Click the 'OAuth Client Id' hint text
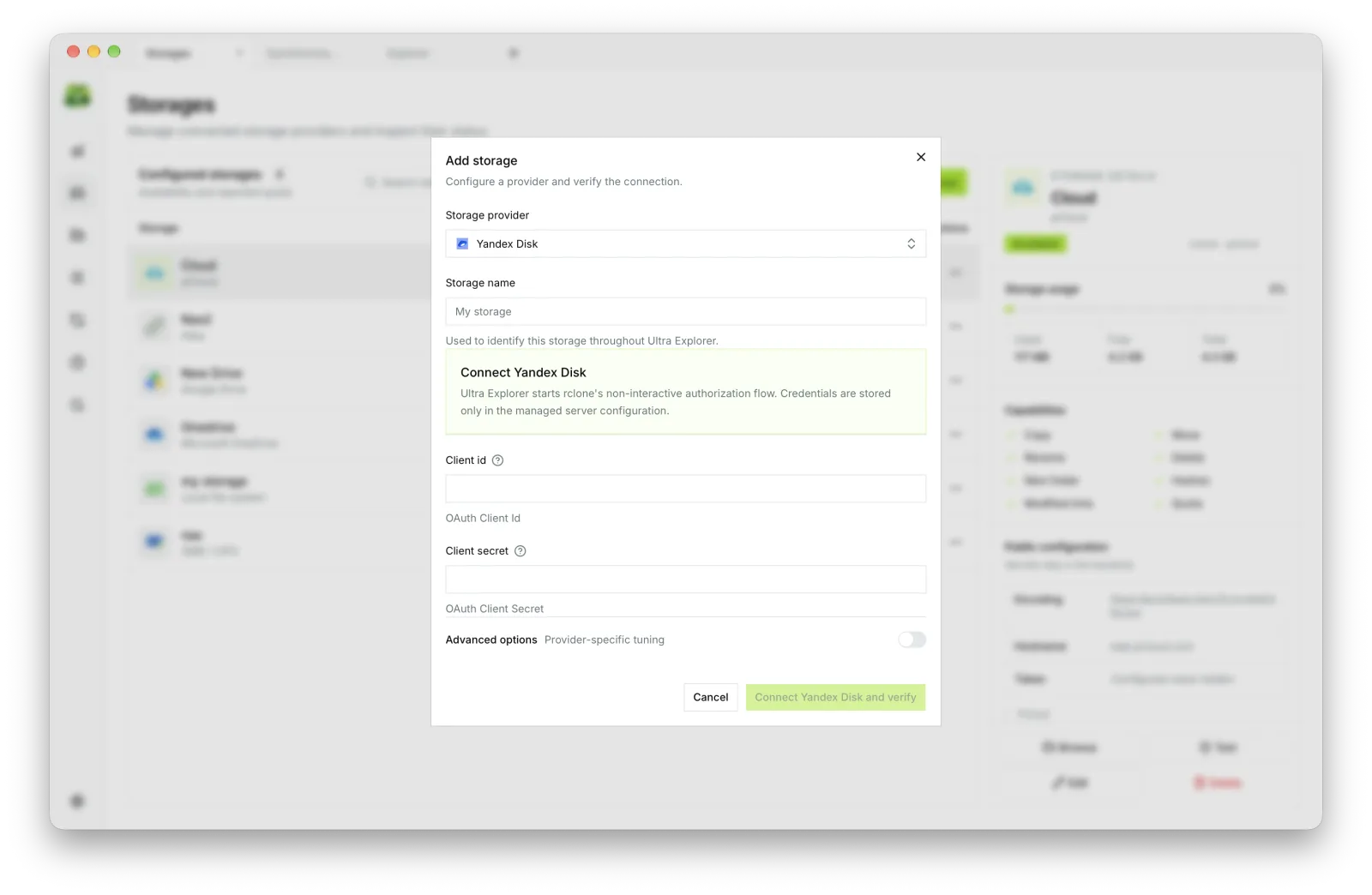The width and height of the screenshot is (1372, 895). coord(483,518)
